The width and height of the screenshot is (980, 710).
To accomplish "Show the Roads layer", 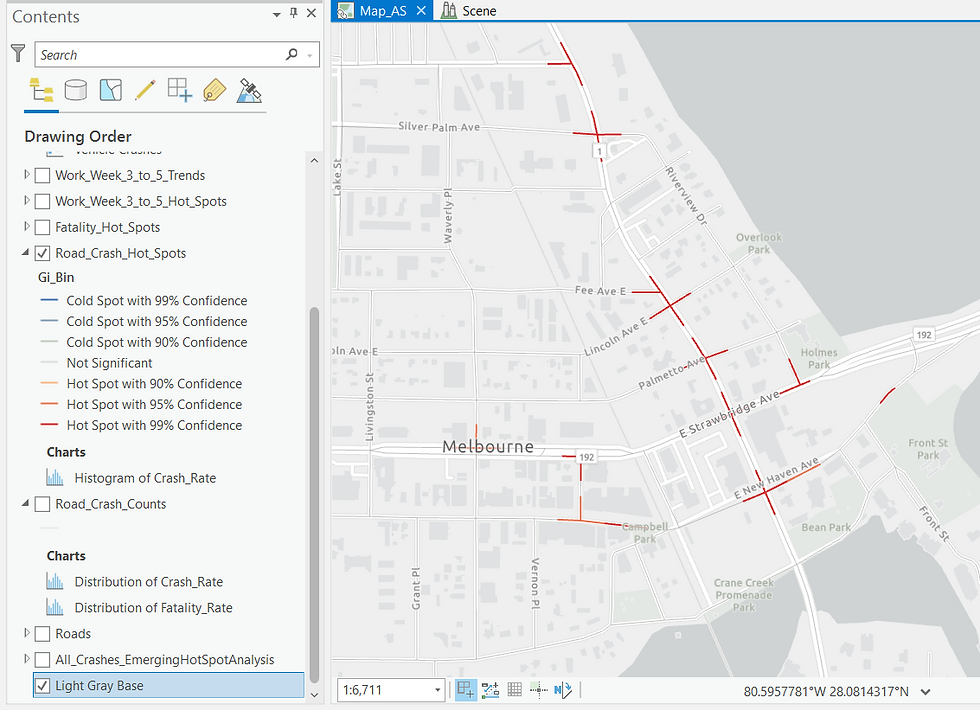I will point(42,634).
